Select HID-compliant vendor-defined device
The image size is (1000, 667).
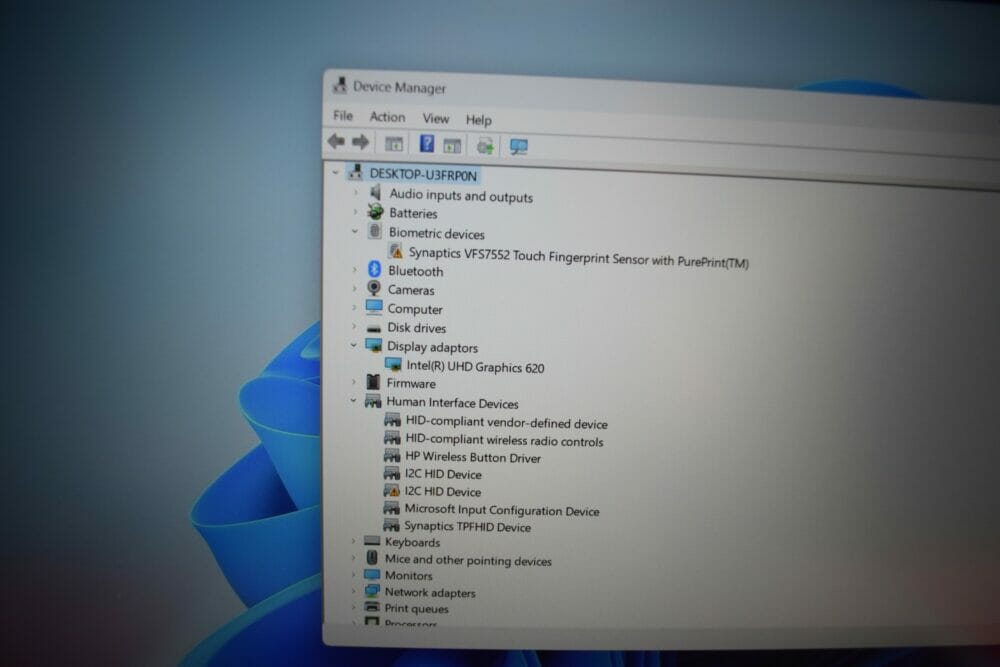pos(506,423)
